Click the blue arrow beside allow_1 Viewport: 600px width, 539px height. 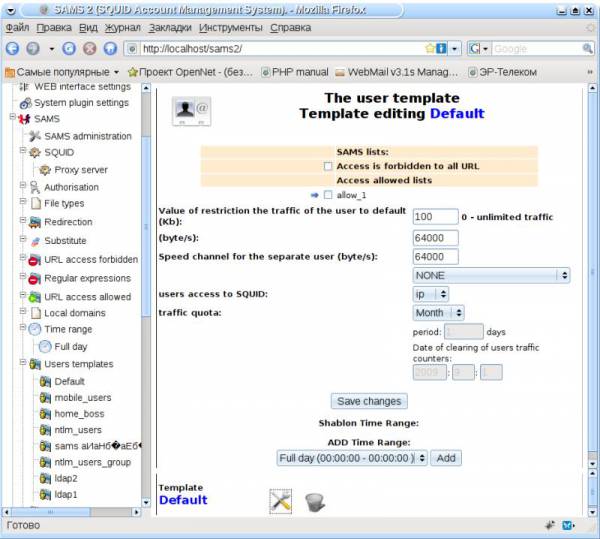315,195
